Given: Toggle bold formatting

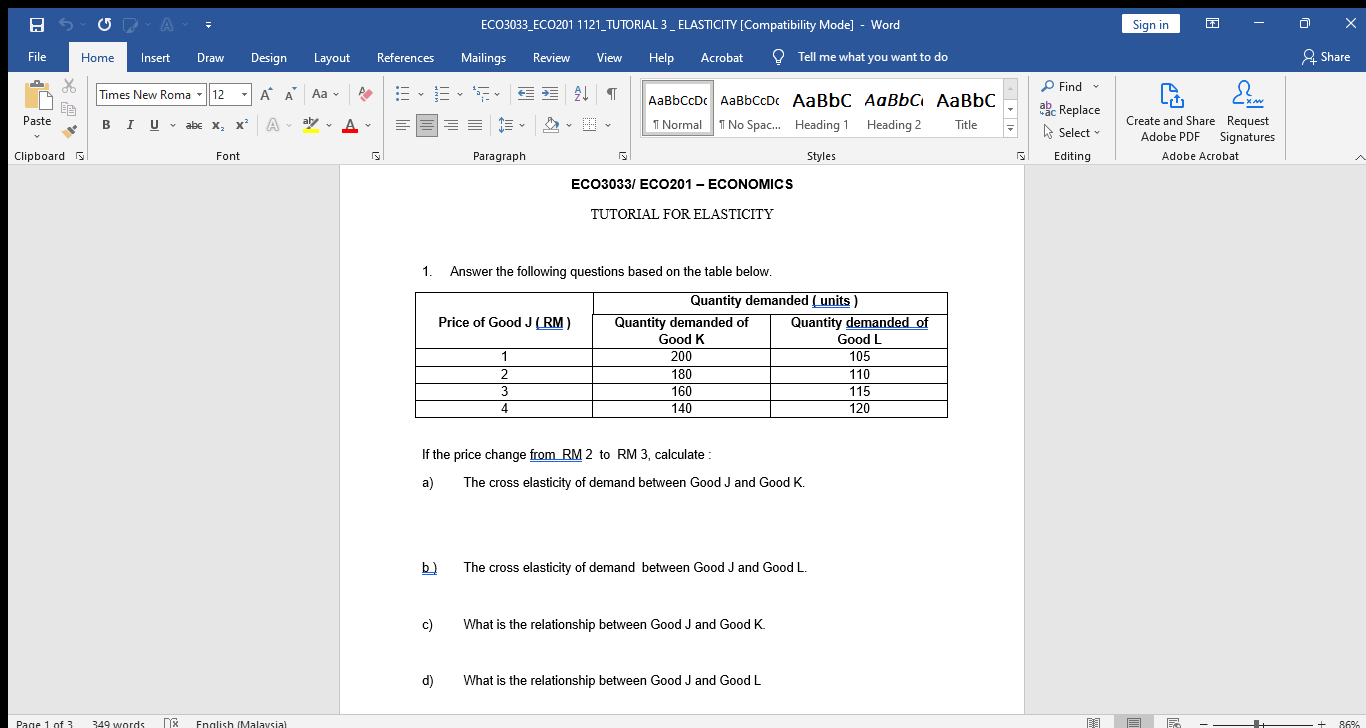Looking at the screenshot, I should coord(106,125).
